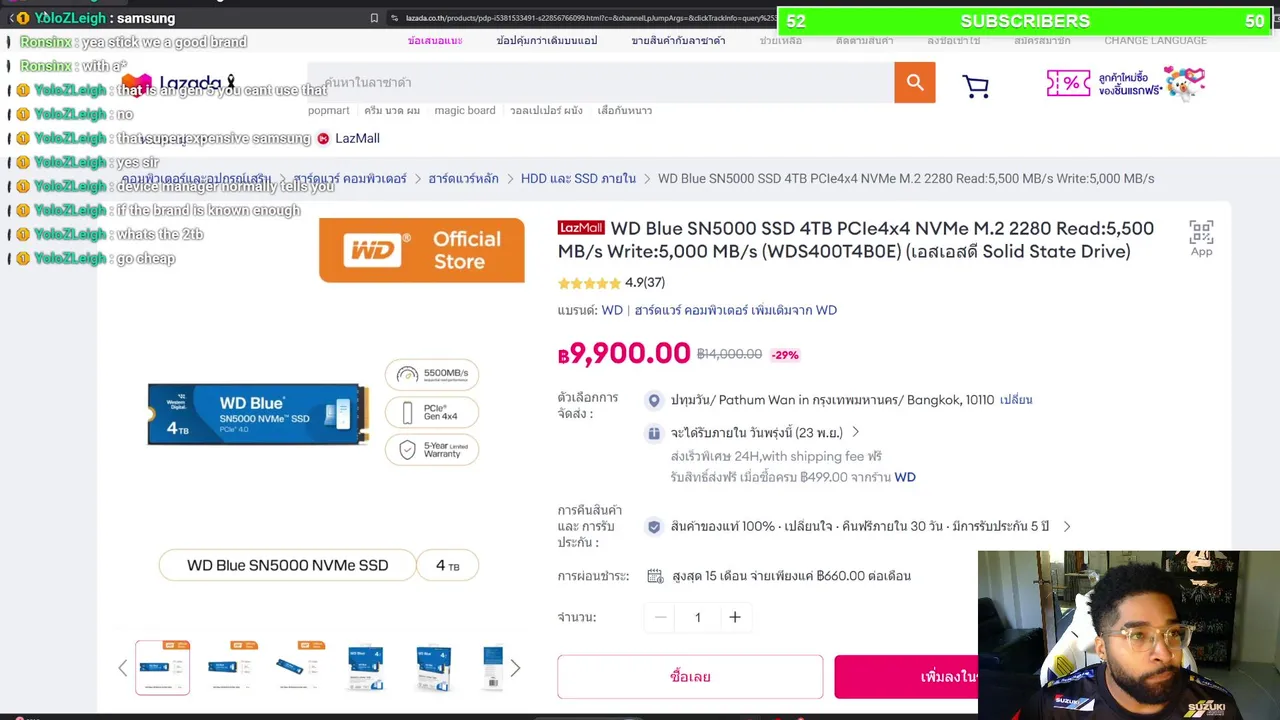Click the popmart suggested search
1280x720 pixels.
(329, 110)
